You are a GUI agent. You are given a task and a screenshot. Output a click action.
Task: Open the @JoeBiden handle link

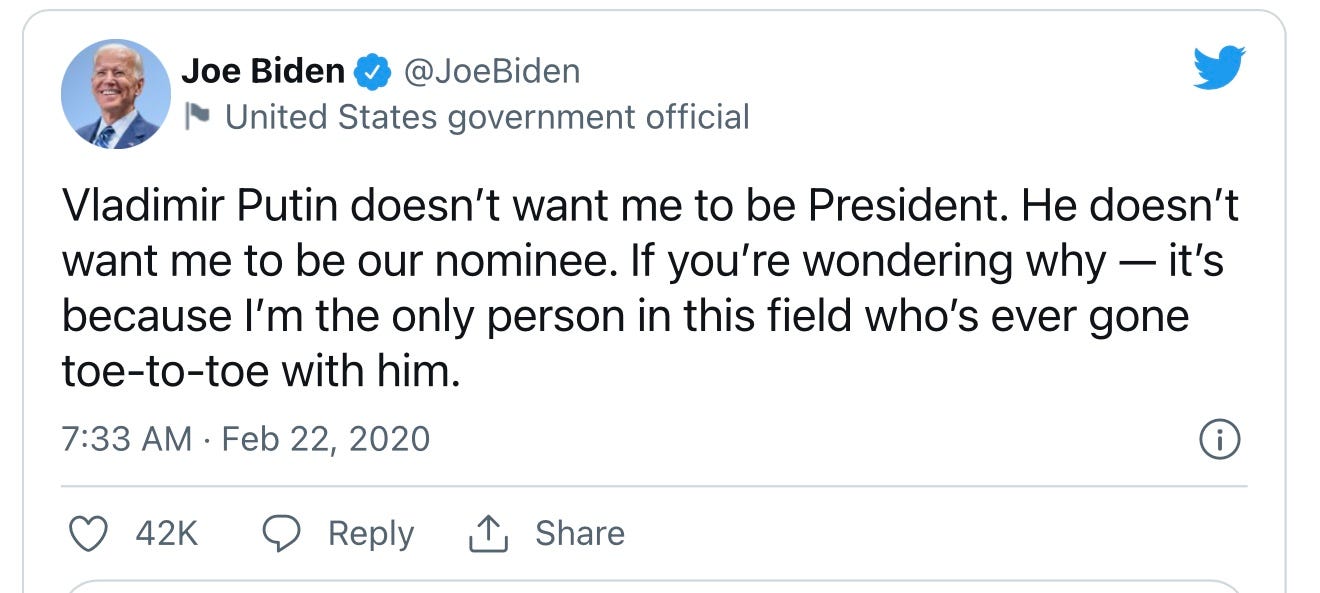[x=491, y=72]
